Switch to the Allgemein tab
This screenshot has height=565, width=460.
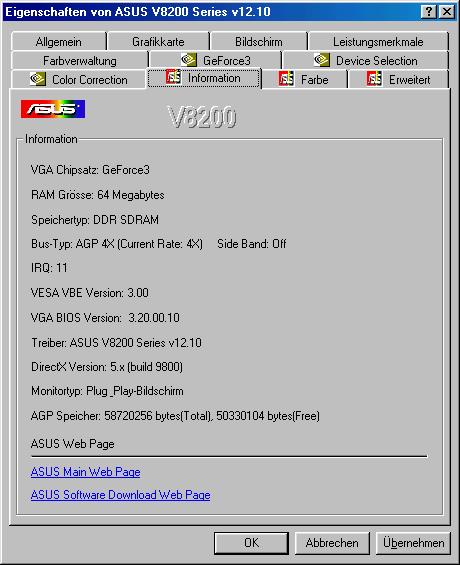pyautogui.click(x=58, y=42)
